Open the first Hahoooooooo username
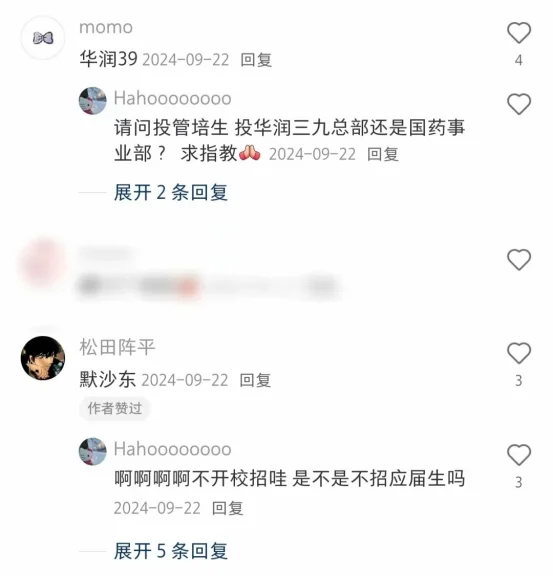The width and height of the screenshot is (553, 576). point(172,98)
